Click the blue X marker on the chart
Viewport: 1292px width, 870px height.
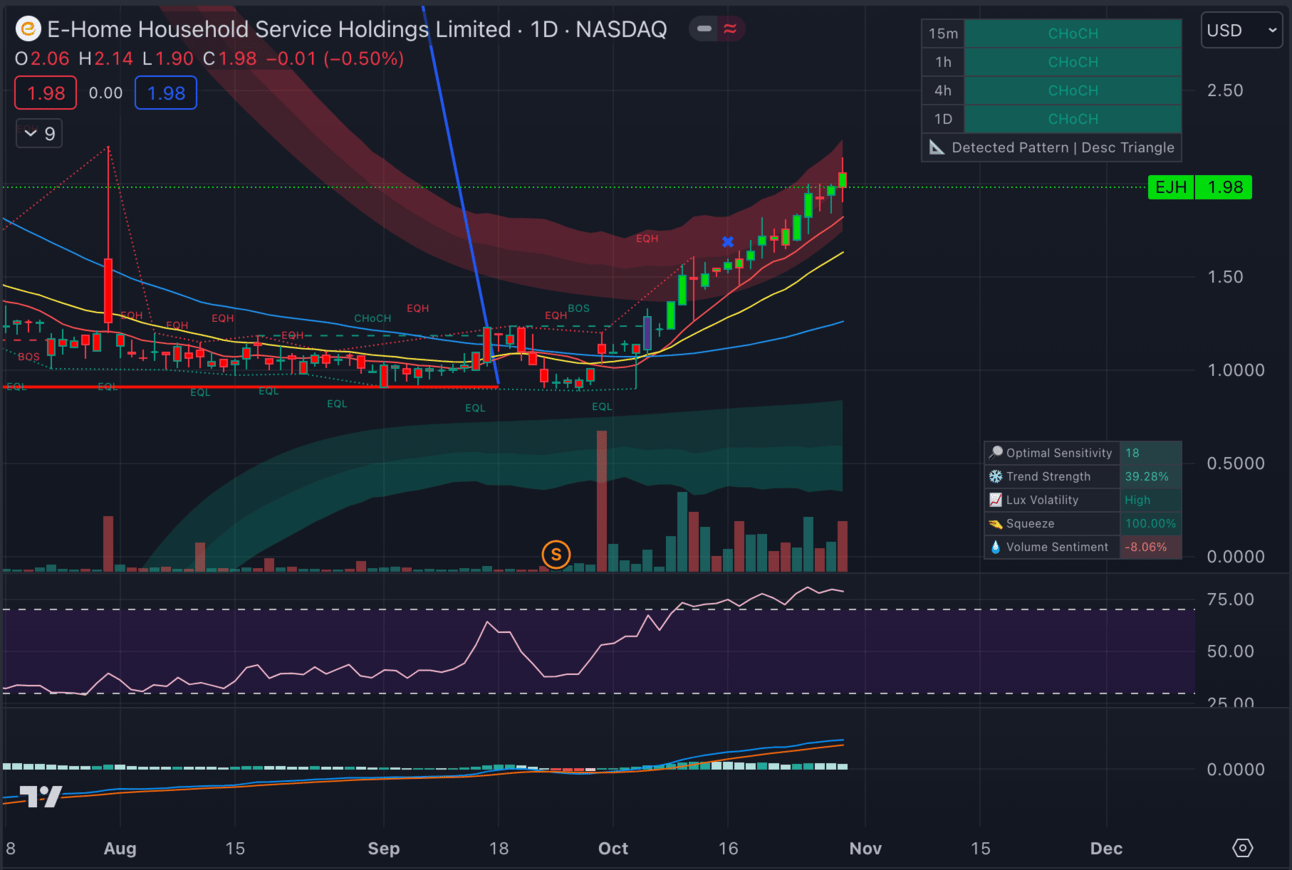[728, 242]
